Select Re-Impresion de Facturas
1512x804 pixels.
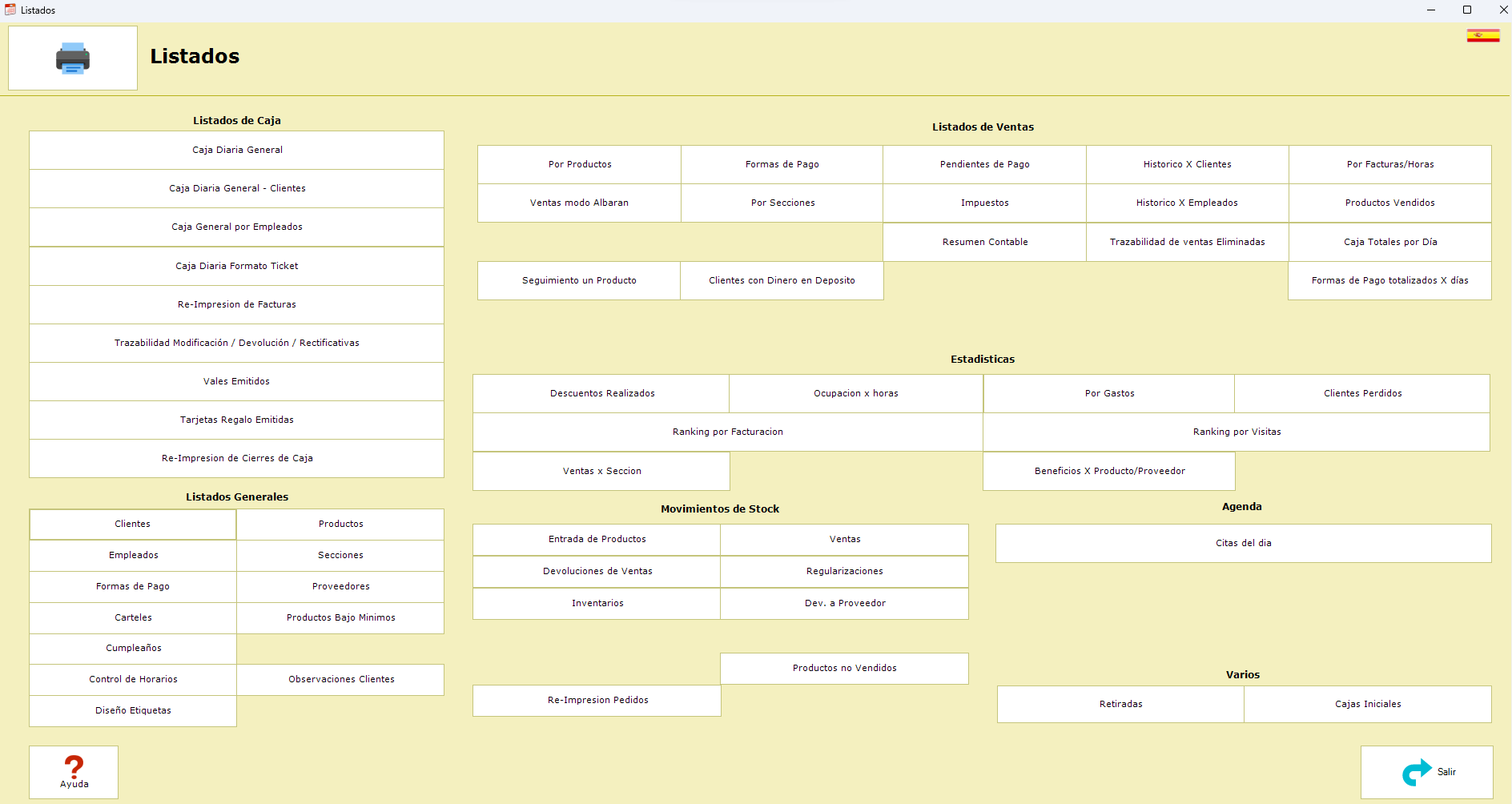[x=237, y=304]
